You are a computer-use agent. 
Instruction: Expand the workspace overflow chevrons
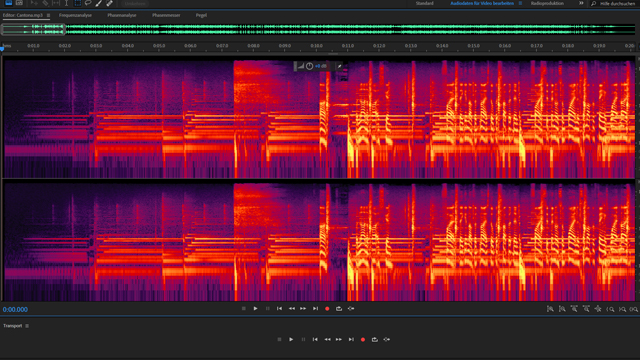[x=581, y=3]
